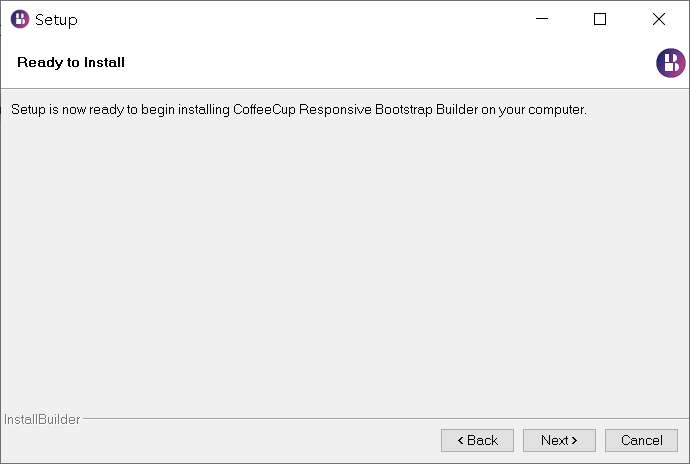
Task: Click the Setup app icon in title bar
Action: pyautogui.click(x=19, y=19)
